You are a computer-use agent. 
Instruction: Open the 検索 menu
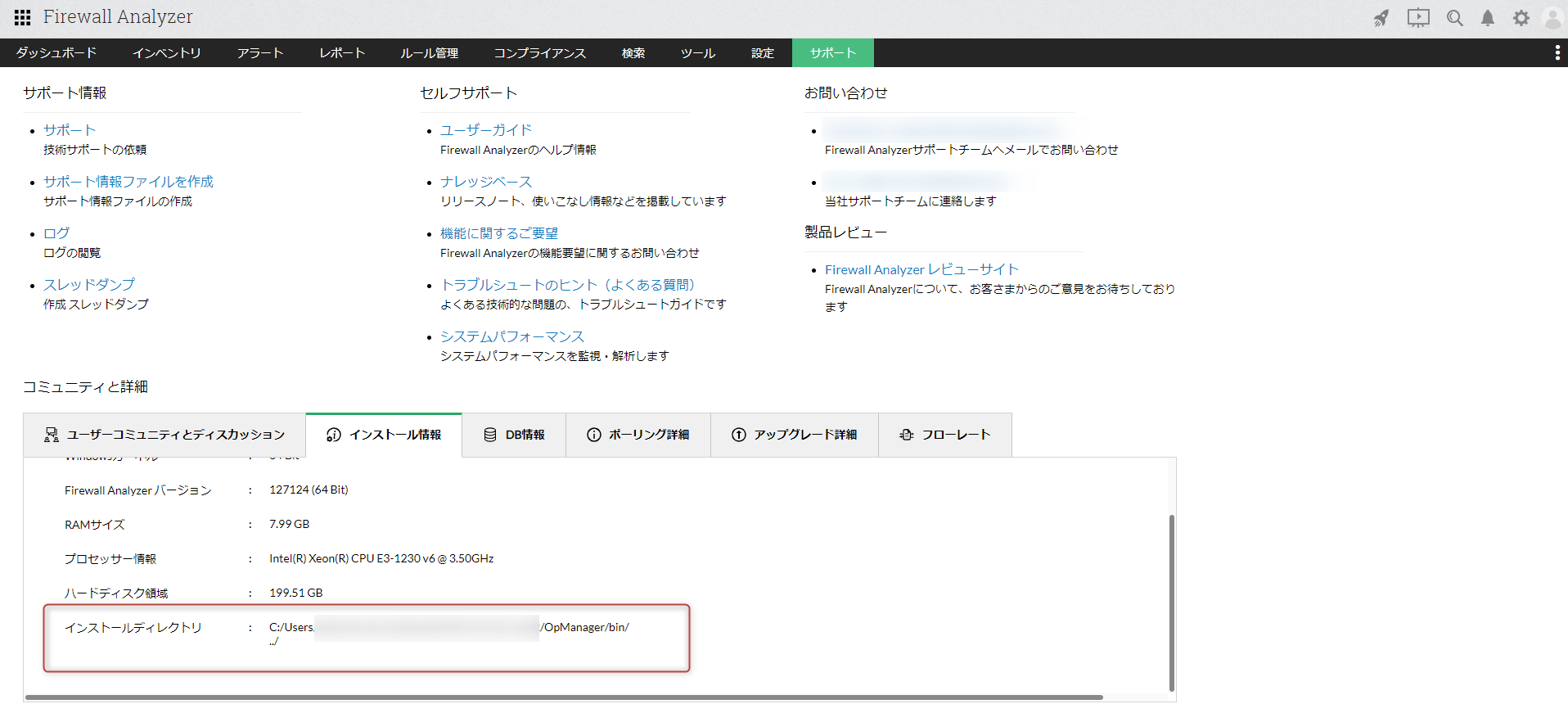tap(633, 53)
